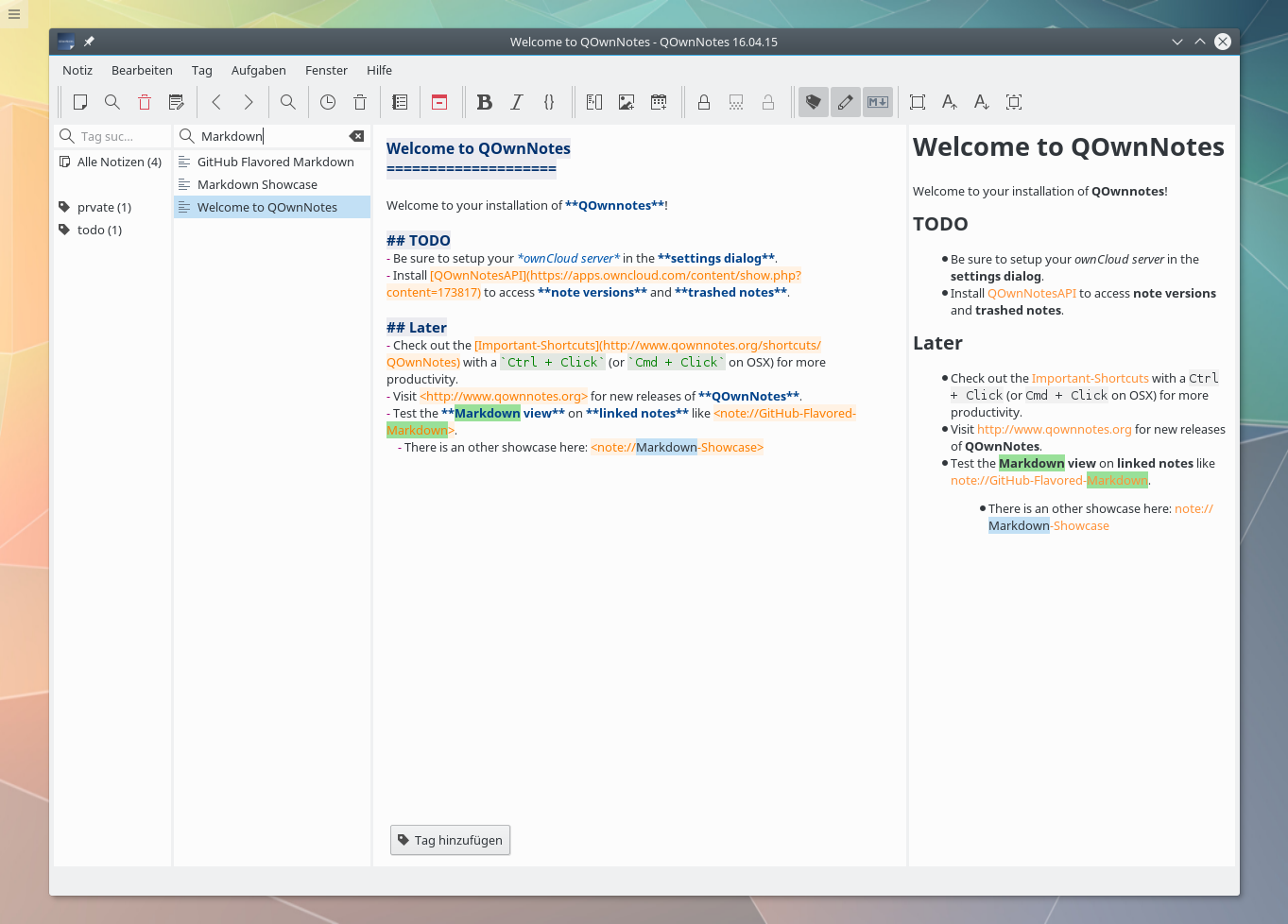The height and width of the screenshot is (924, 1288).
Task: Search within the current note
Action: click(288, 102)
